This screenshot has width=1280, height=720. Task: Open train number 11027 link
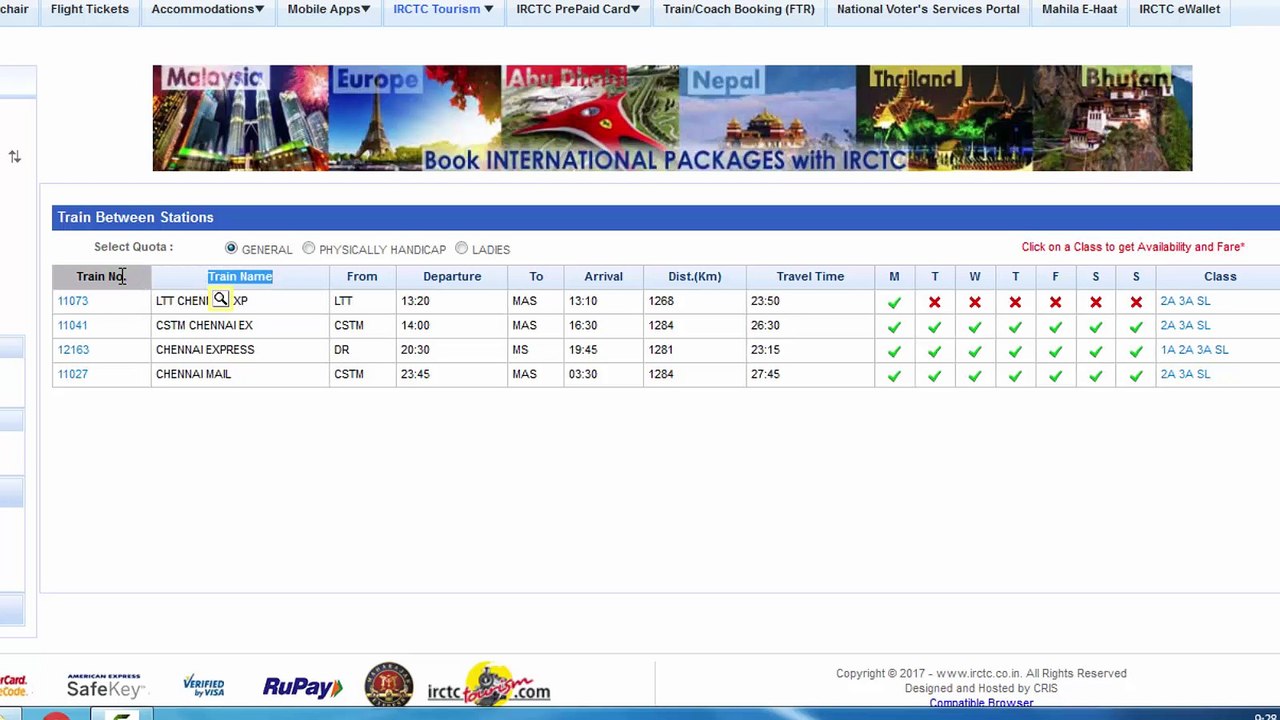pyautogui.click(x=73, y=374)
